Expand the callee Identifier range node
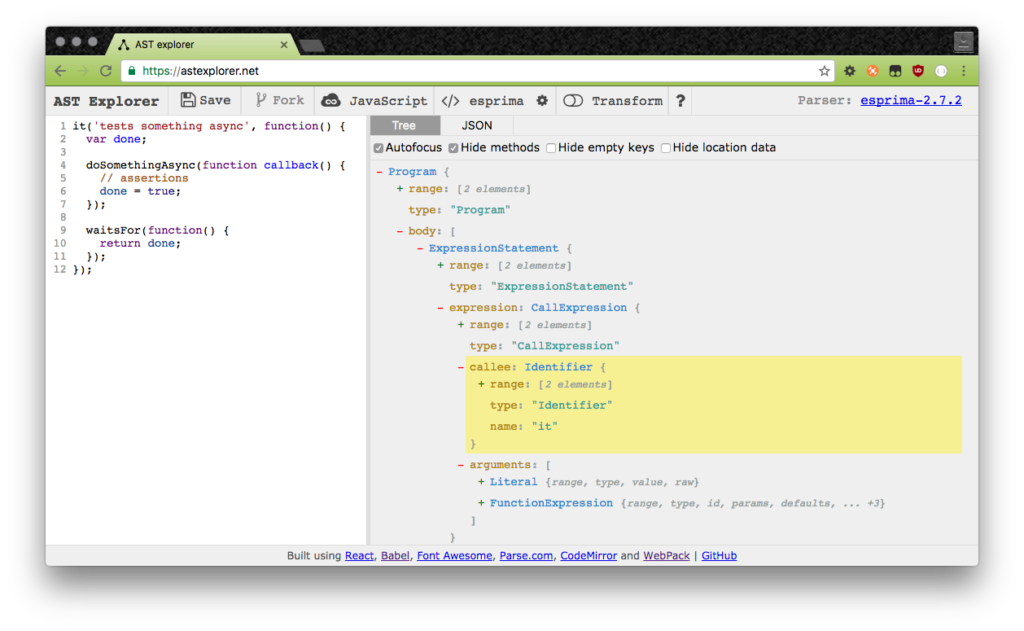Viewport: 1024px width, 631px height. coord(481,384)
